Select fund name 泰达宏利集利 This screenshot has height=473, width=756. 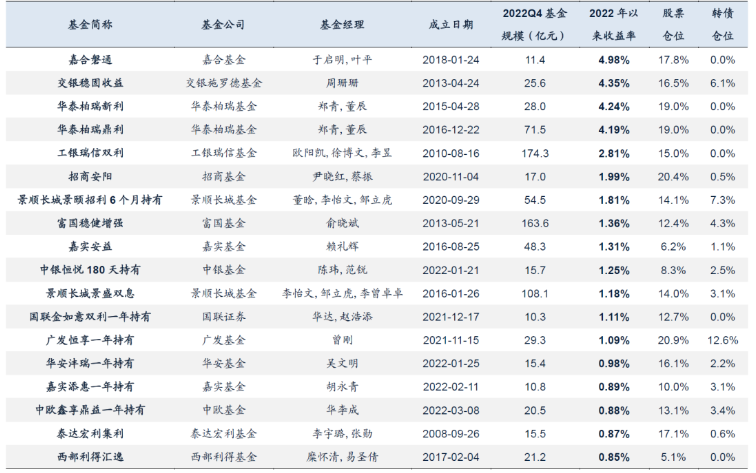90,433
